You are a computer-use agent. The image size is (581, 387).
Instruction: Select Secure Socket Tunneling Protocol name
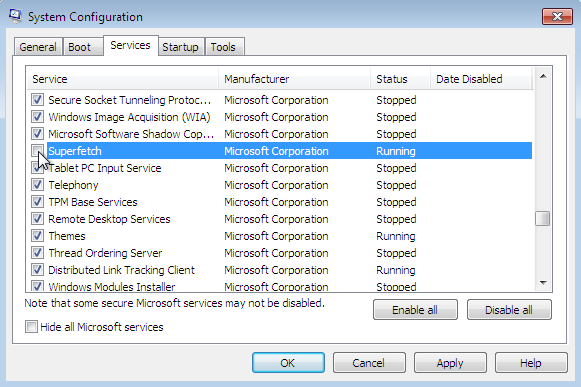130,100
